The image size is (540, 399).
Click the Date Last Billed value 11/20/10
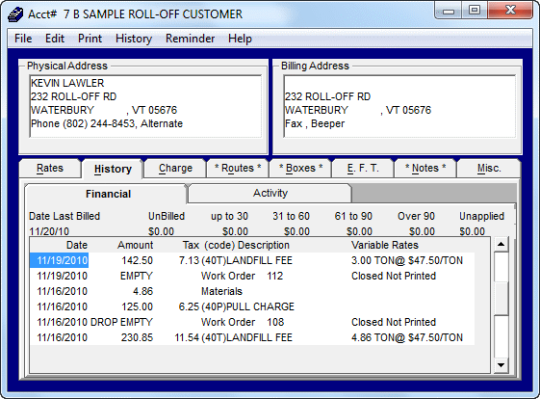point(49,231)
